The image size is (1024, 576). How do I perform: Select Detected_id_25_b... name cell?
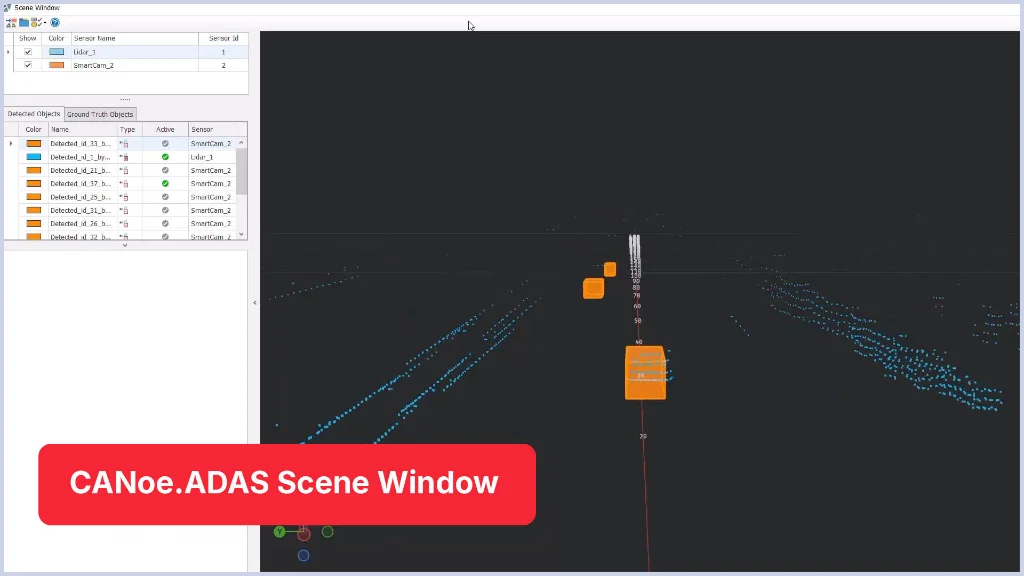[83, 197]
